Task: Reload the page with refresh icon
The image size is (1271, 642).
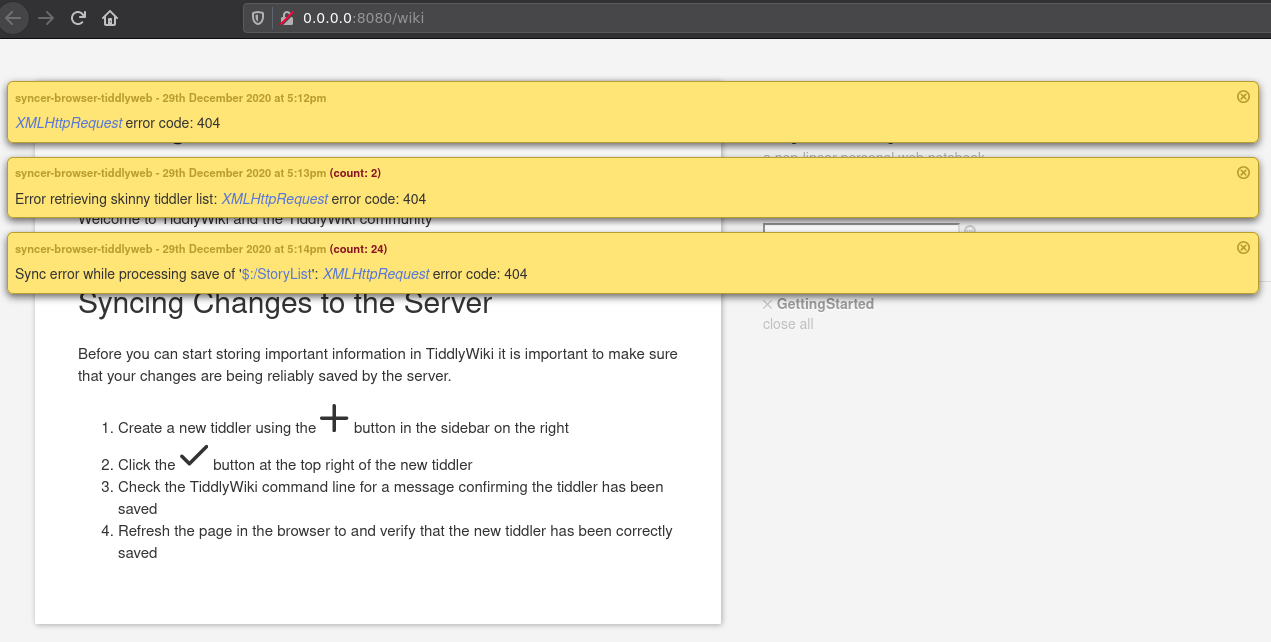Action: 78,18
